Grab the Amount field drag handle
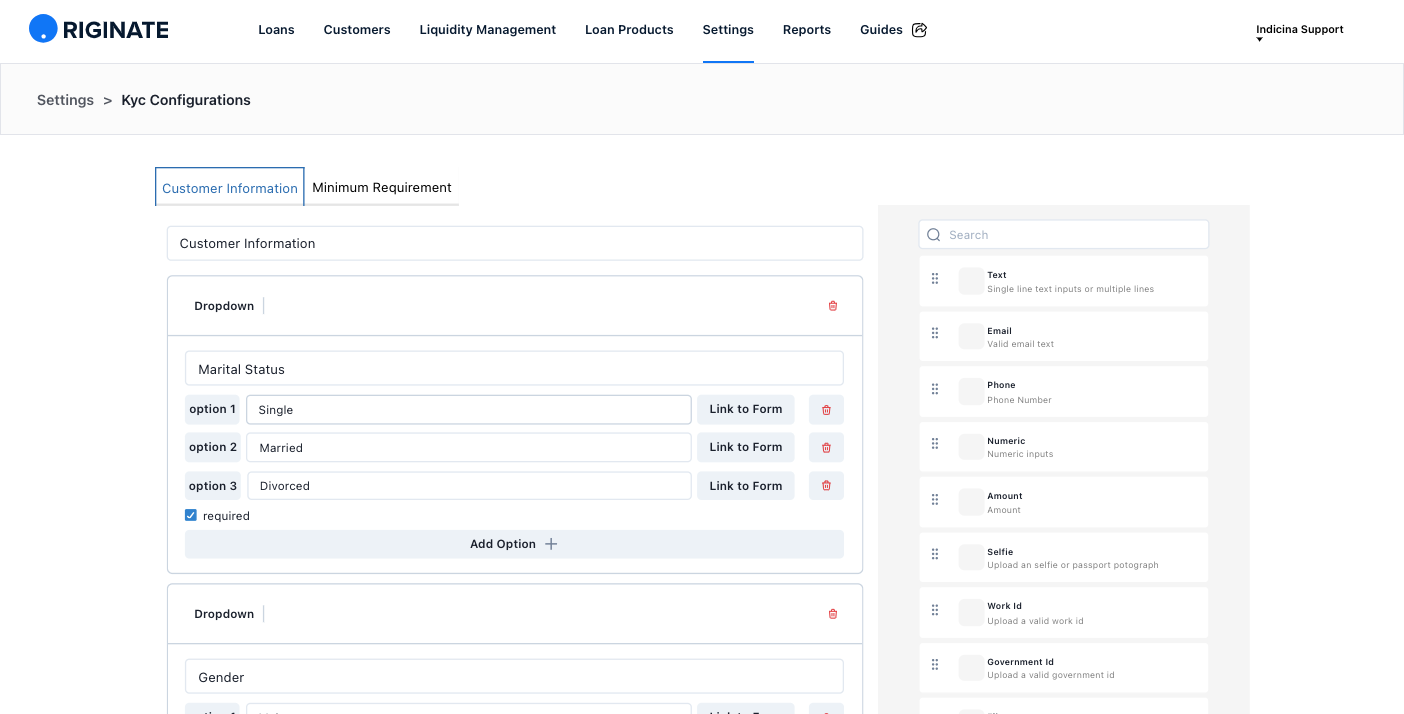 point(935,499)
